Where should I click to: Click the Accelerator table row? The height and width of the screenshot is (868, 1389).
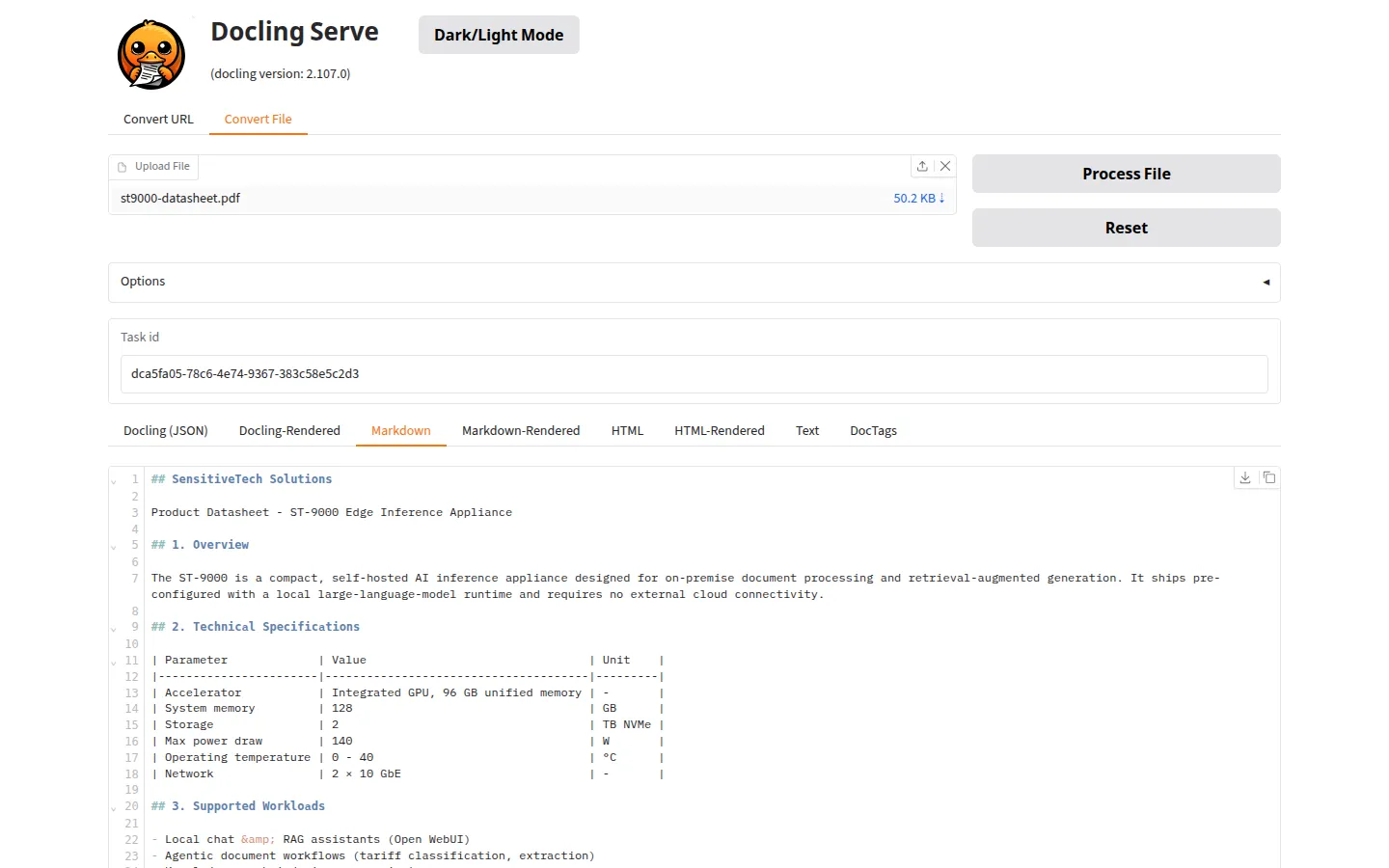(408, 692)
